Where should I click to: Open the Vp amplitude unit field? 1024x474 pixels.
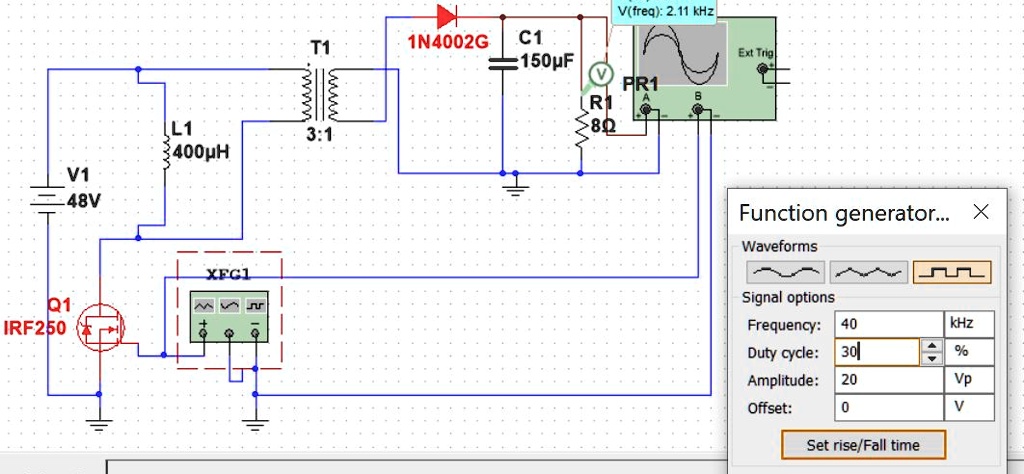(970, 379)
